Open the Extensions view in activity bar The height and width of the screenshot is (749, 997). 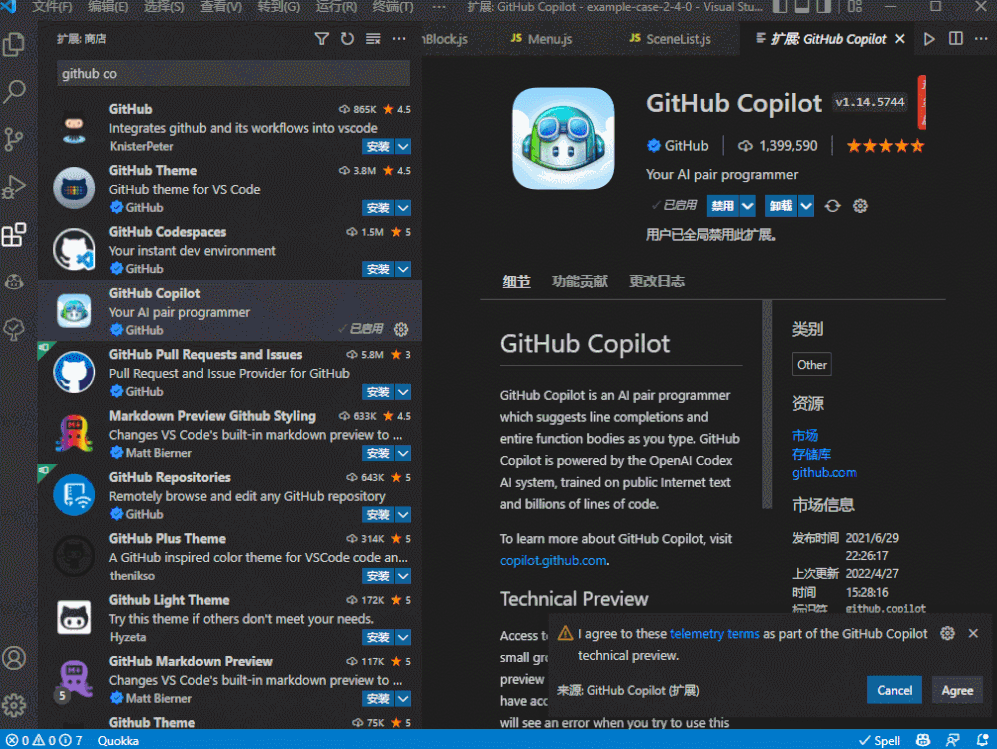click(15, 235)
